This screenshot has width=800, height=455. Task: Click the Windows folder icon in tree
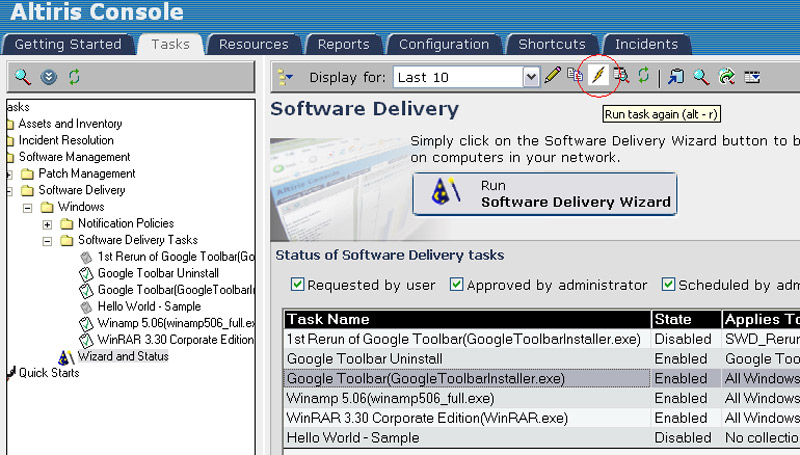pos(47,207)
